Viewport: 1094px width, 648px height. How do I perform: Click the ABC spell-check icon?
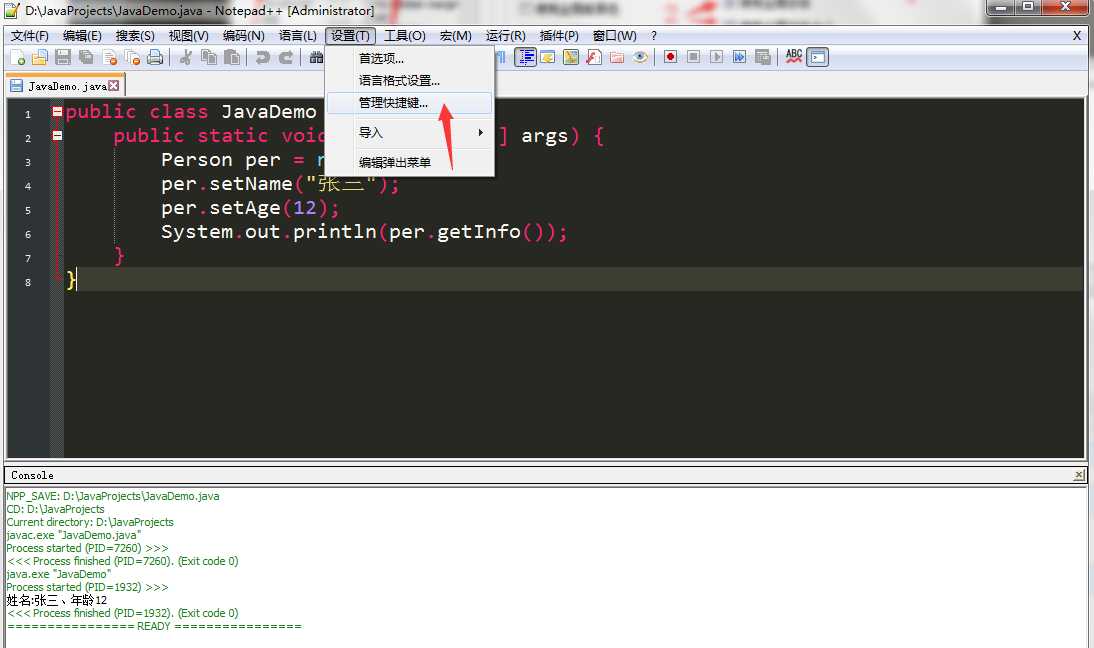(794, 57)
